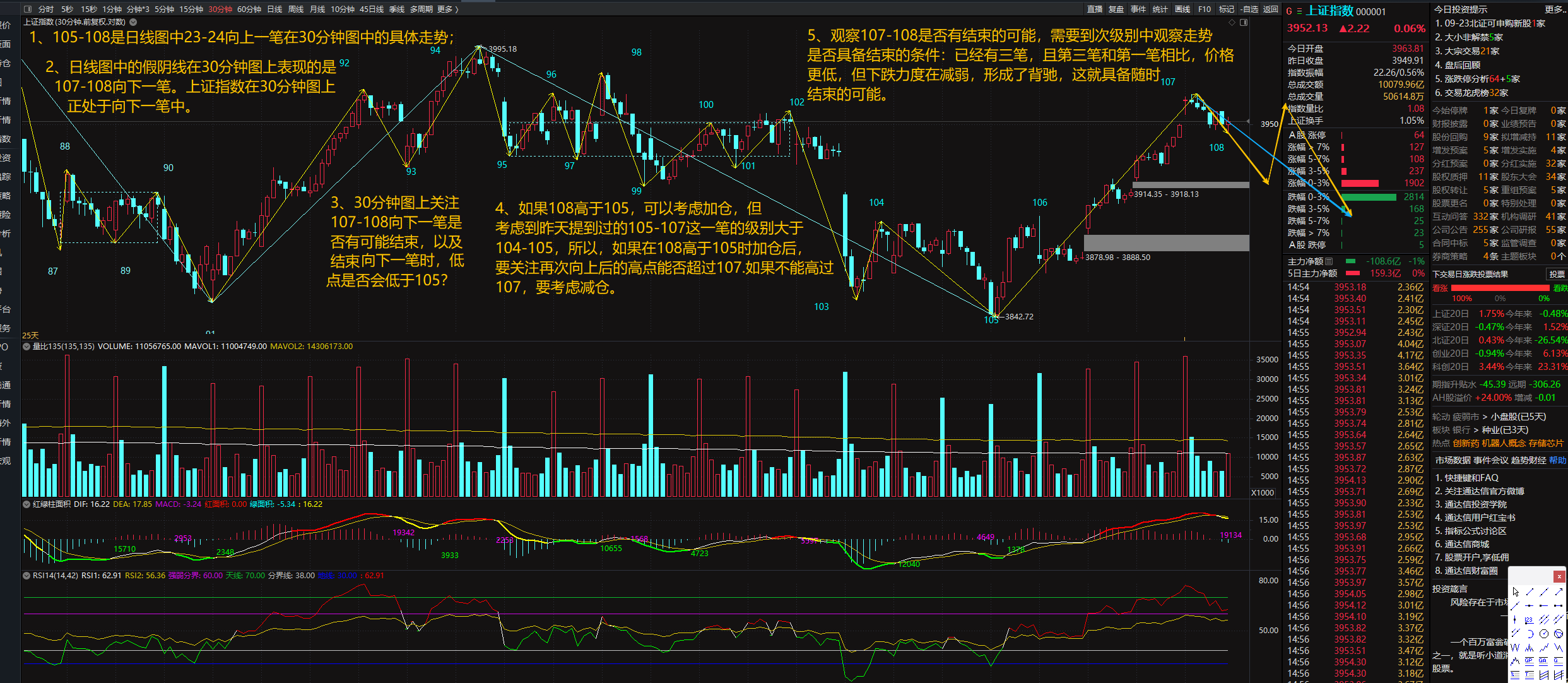Toggle the 红绿柱面积 MACD indicator settings
Viewport: 1568px width, 683px height.
[27, 504]
